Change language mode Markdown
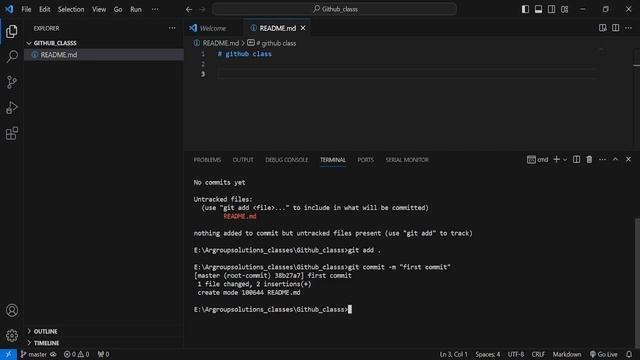Image resolution: width=640 pixels, height=360 pixels. point(567,354)
